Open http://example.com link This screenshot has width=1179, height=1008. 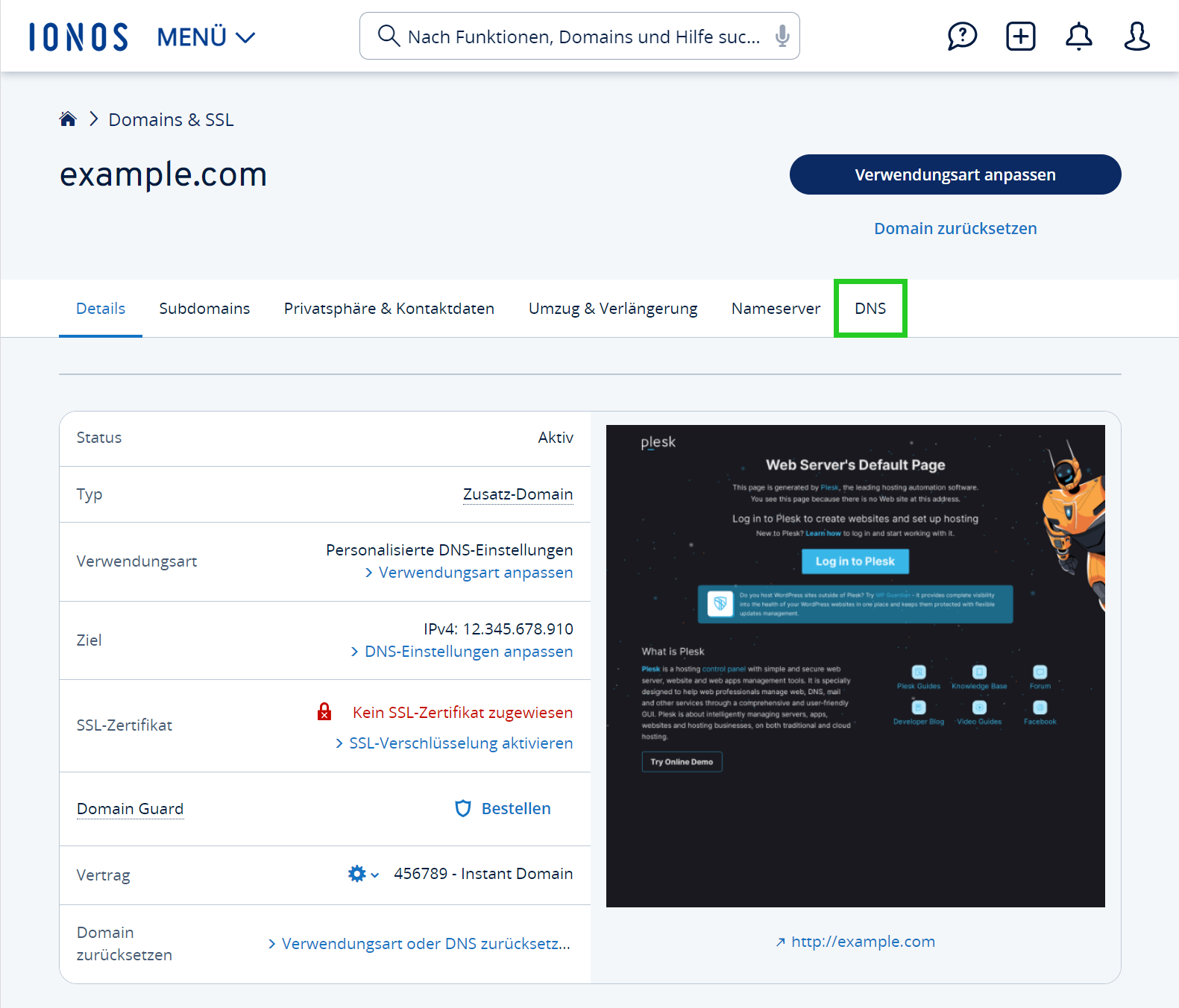[863, 942]
